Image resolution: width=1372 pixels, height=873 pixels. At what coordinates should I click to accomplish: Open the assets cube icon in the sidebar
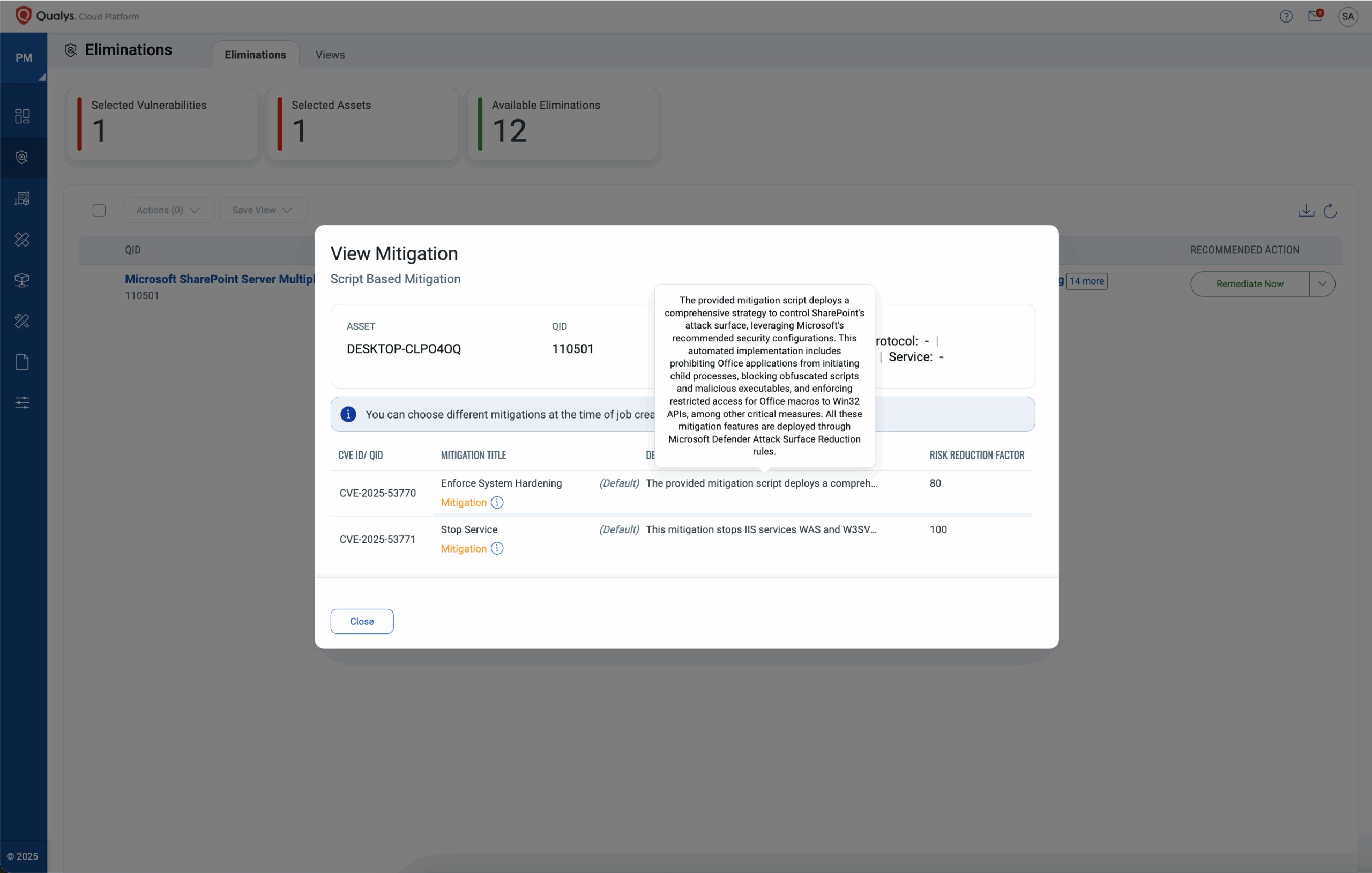click(x=22, y=280)
